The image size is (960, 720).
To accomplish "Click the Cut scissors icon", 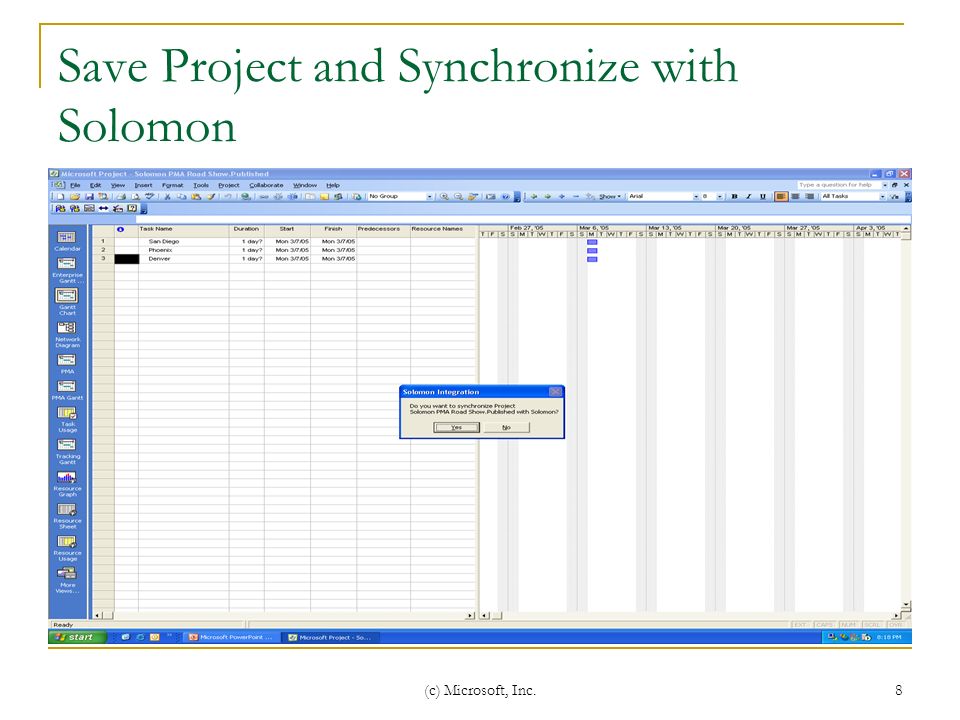I will (167, 197).
